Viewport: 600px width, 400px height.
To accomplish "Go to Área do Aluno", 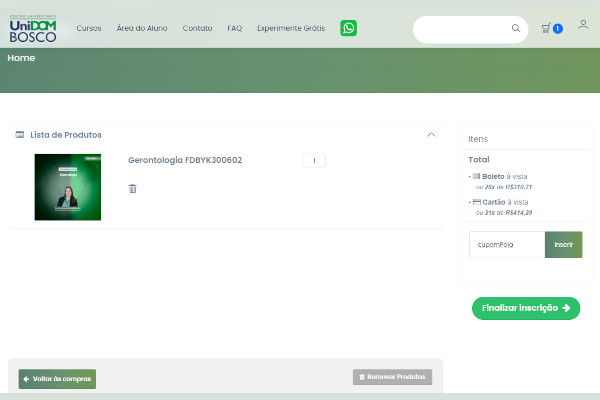I will [x=141, y=29].
